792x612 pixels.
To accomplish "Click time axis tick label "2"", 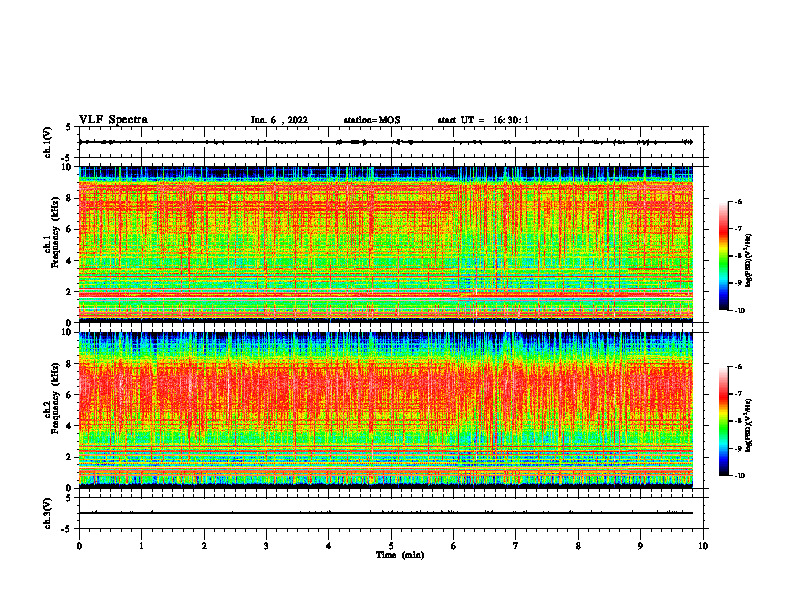I will tap(204, 546).
